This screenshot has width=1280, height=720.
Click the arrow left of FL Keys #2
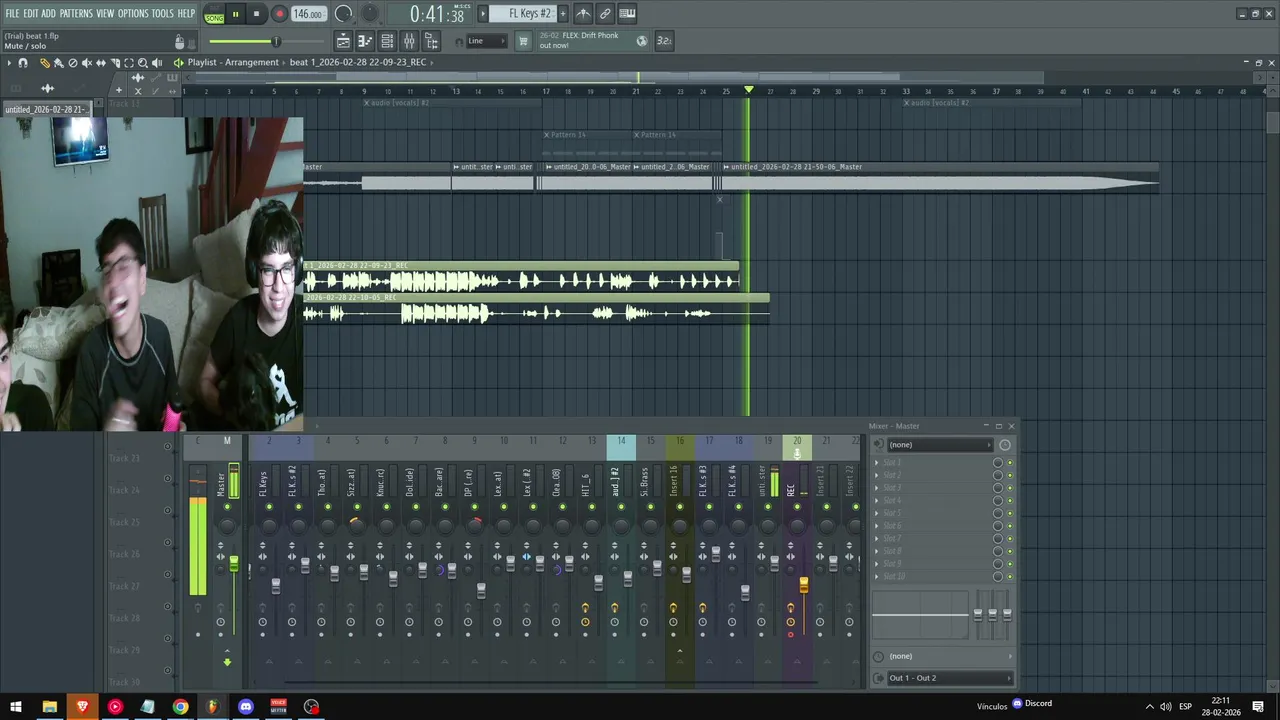point(483,13)
